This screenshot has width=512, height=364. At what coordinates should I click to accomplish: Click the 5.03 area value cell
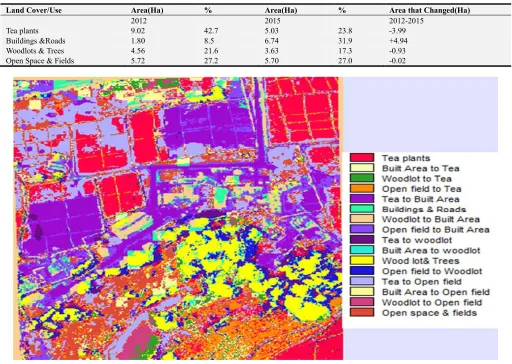tap(272, 31)
